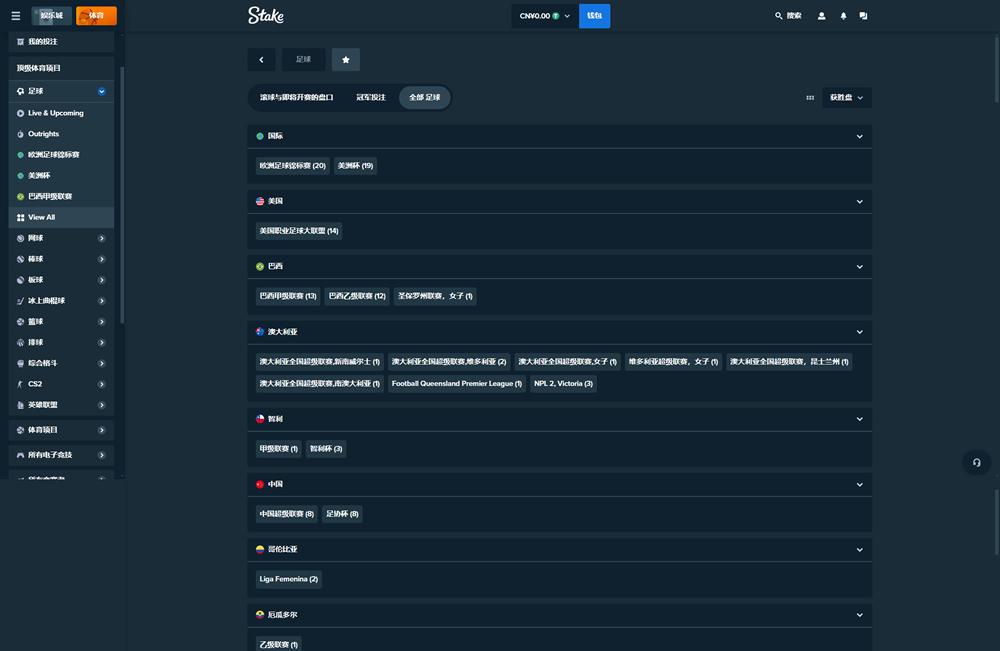The image size is (1000, 651).
Task: Collapse the 国际 section chevron
Action: click(859, 136)
